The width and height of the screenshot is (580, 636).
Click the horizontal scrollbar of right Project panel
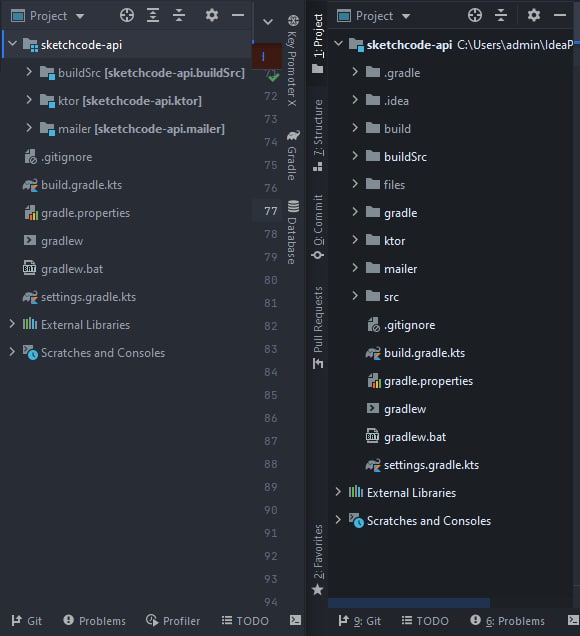[409, 603]
